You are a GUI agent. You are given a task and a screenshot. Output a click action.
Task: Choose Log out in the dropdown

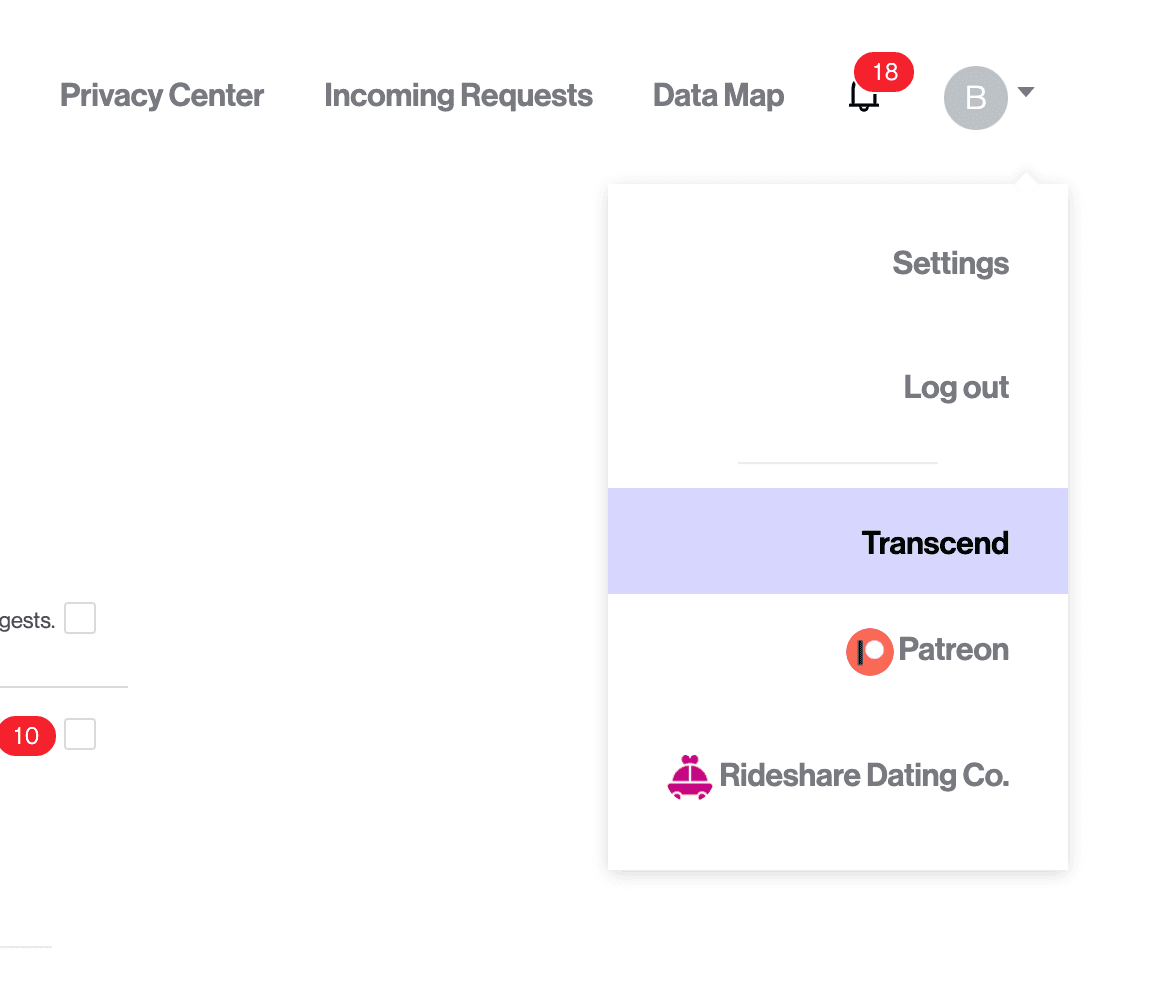[x=956, y=388]
